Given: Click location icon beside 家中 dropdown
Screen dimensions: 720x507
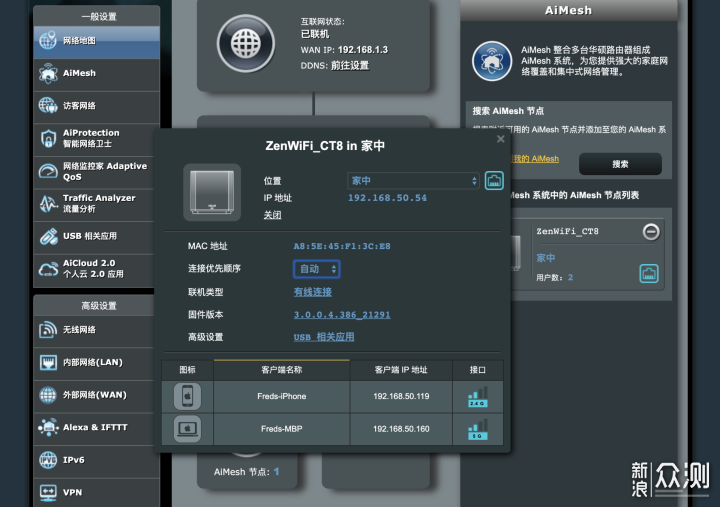Looking at the screenshot, I should 494,180.
